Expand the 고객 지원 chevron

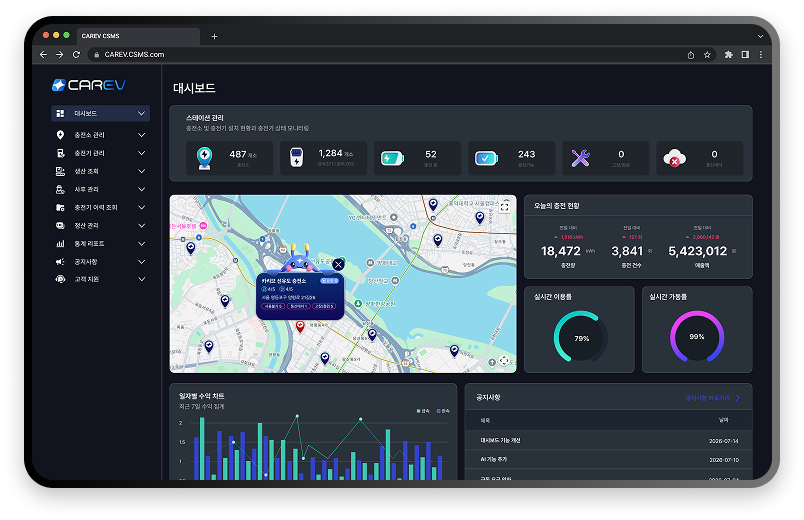click(142, 279)
